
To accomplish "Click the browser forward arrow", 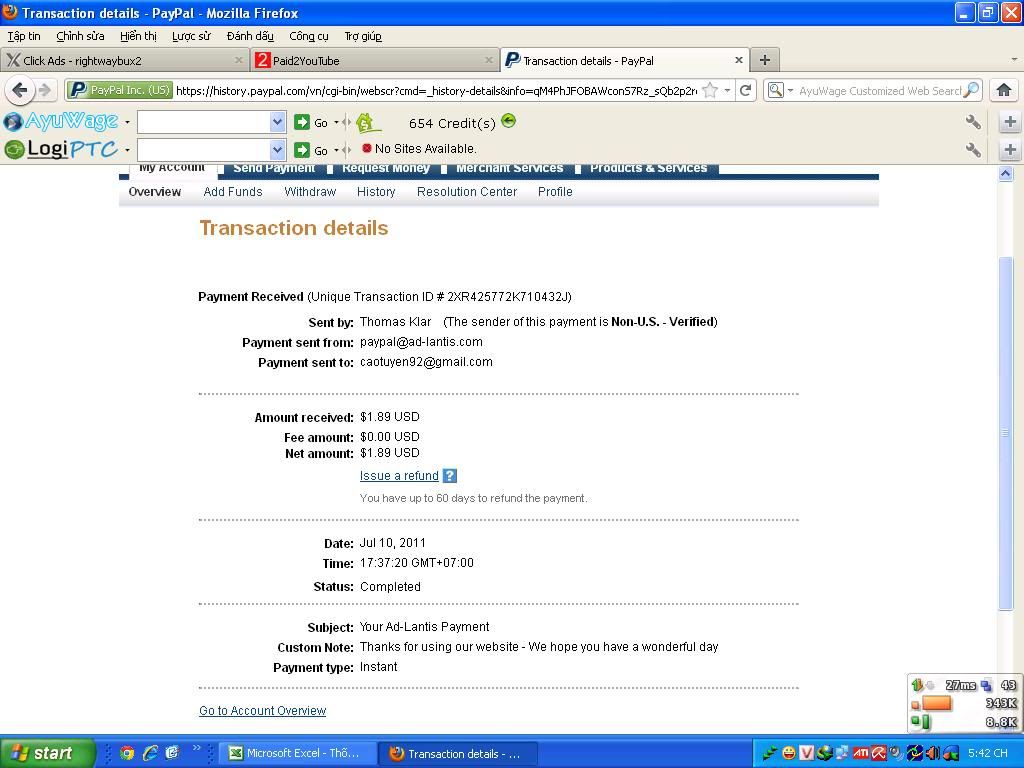I will [x=44, y=90].
